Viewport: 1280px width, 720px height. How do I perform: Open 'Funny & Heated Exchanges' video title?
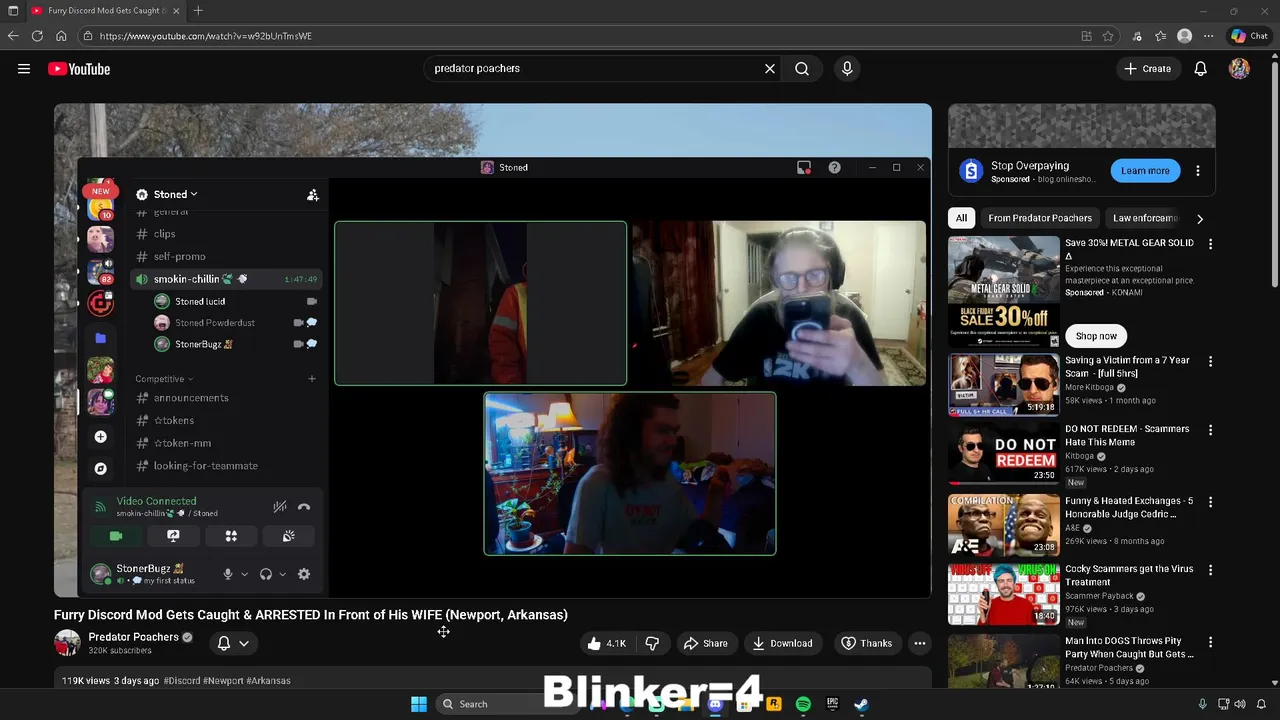coord(1129,507)
